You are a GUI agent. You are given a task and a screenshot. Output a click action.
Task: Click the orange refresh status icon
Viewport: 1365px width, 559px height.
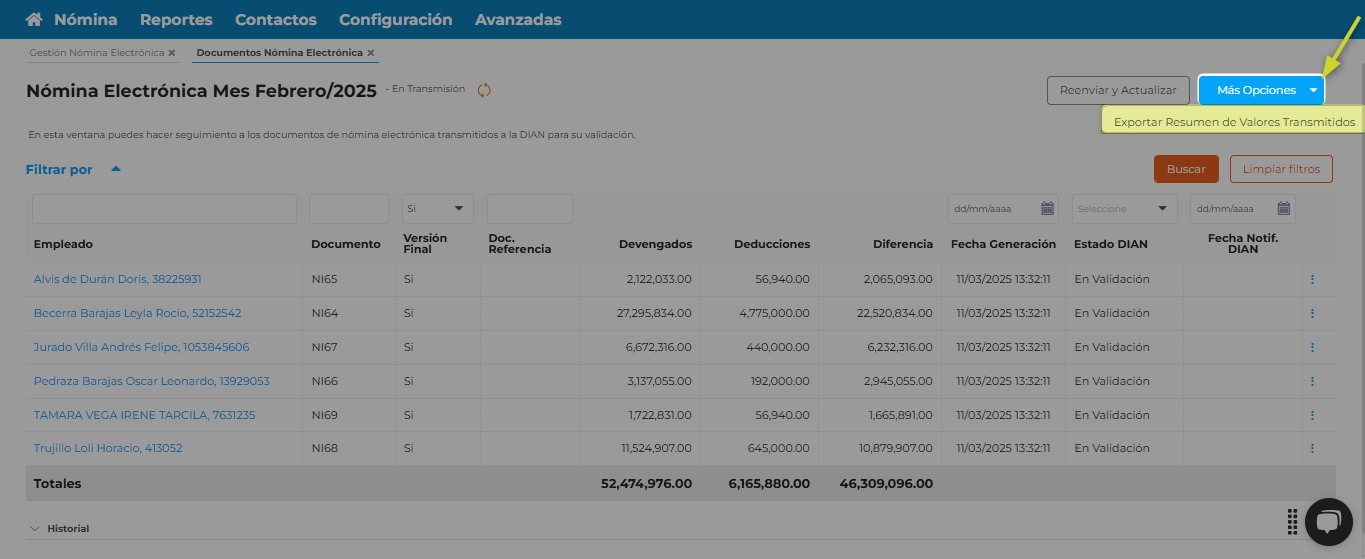[484, 90]
